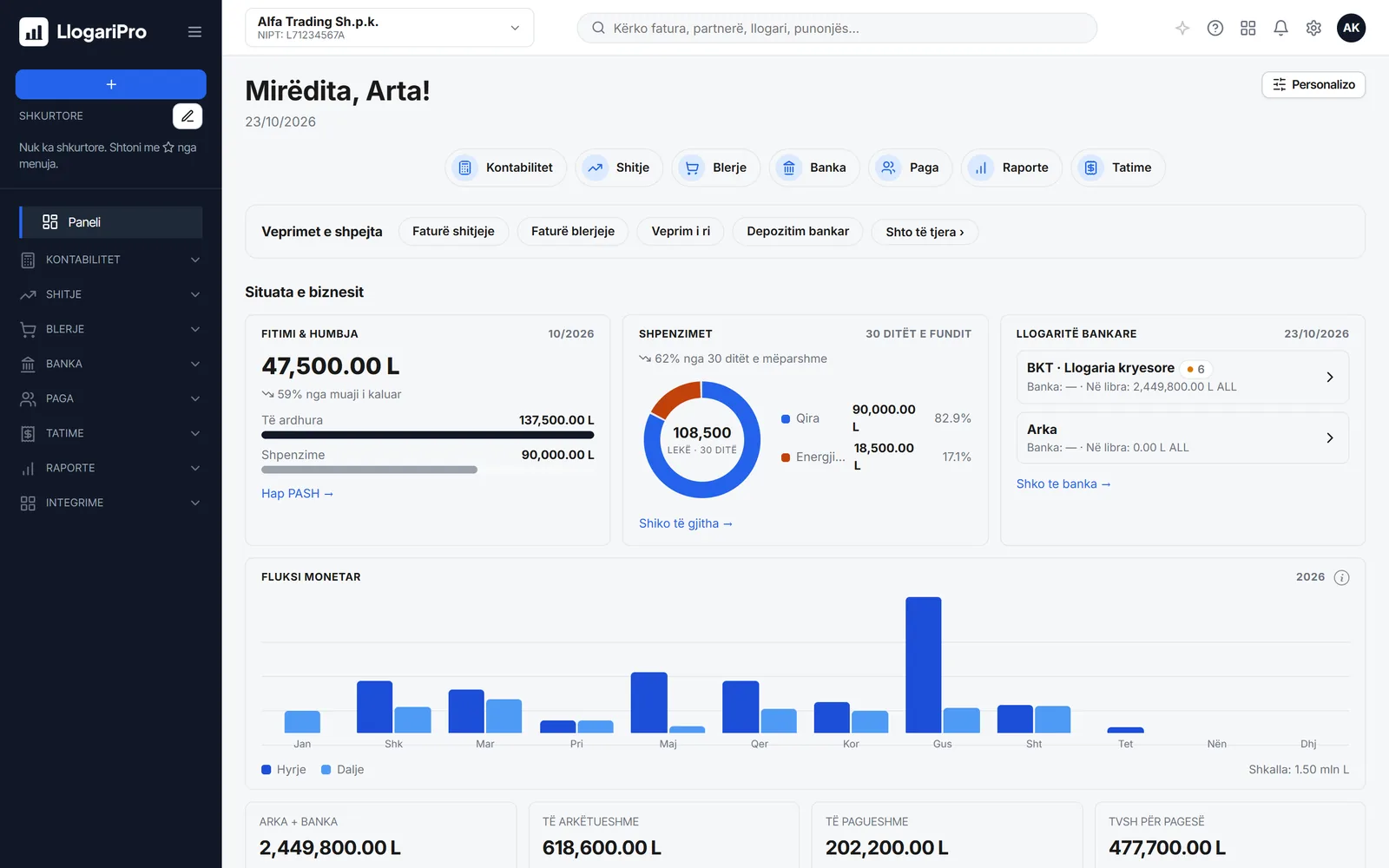Image resolution: width=1389 pixels, height=868 pixels.
Task: Open Shto të tjera quick actions
Action: point(925,232)
